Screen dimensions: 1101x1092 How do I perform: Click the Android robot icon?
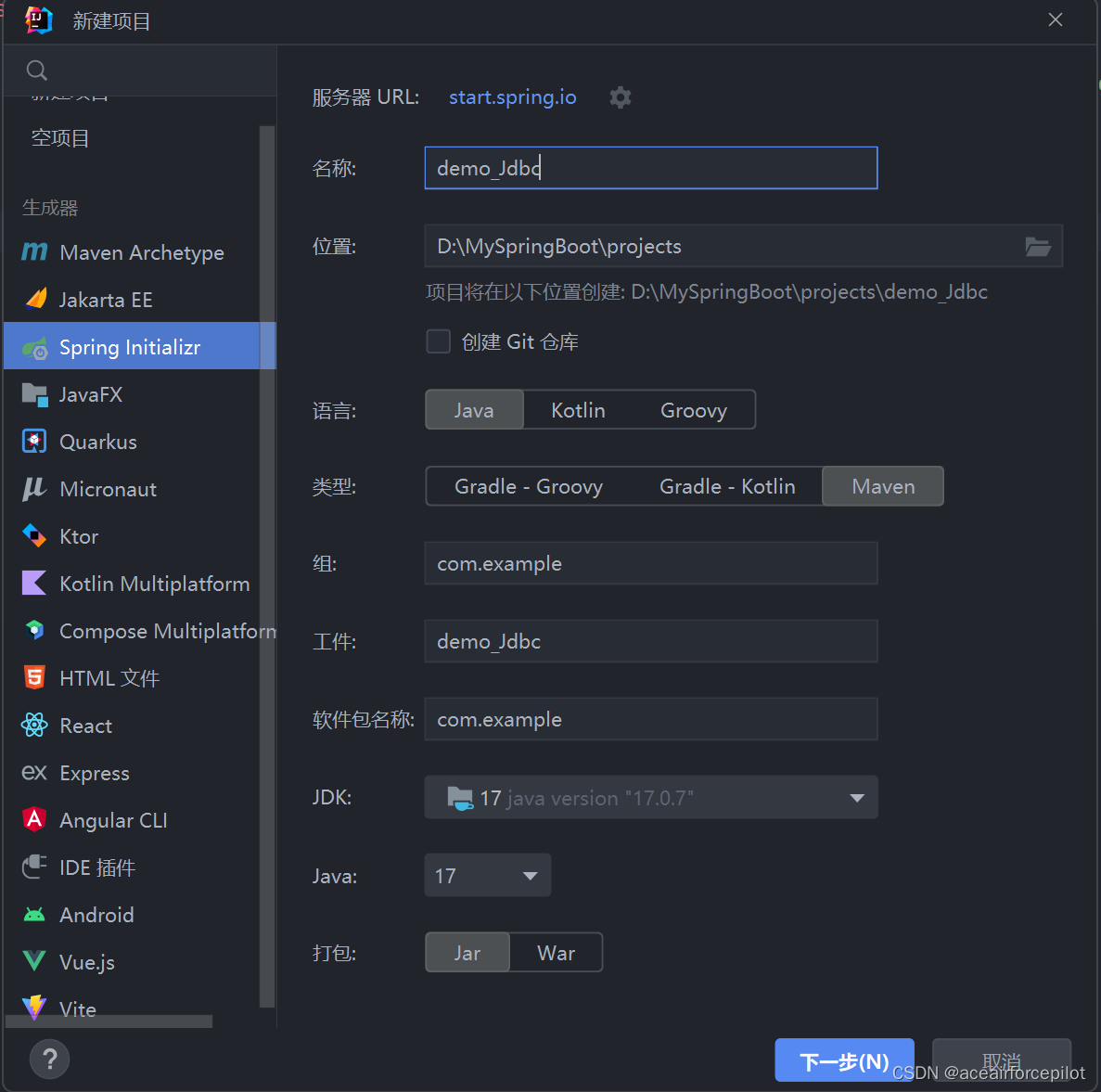pyautogui.click(x=34, y=915)
